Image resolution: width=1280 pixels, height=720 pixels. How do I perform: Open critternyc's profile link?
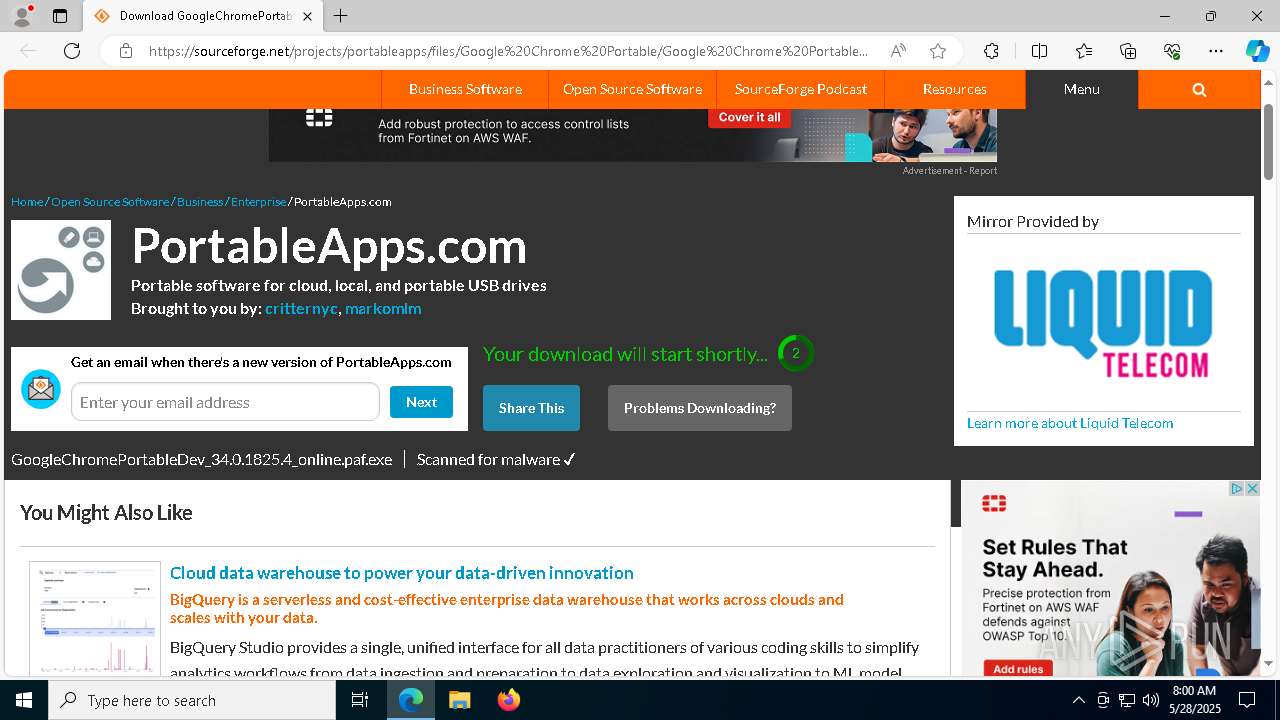[301, 309]
